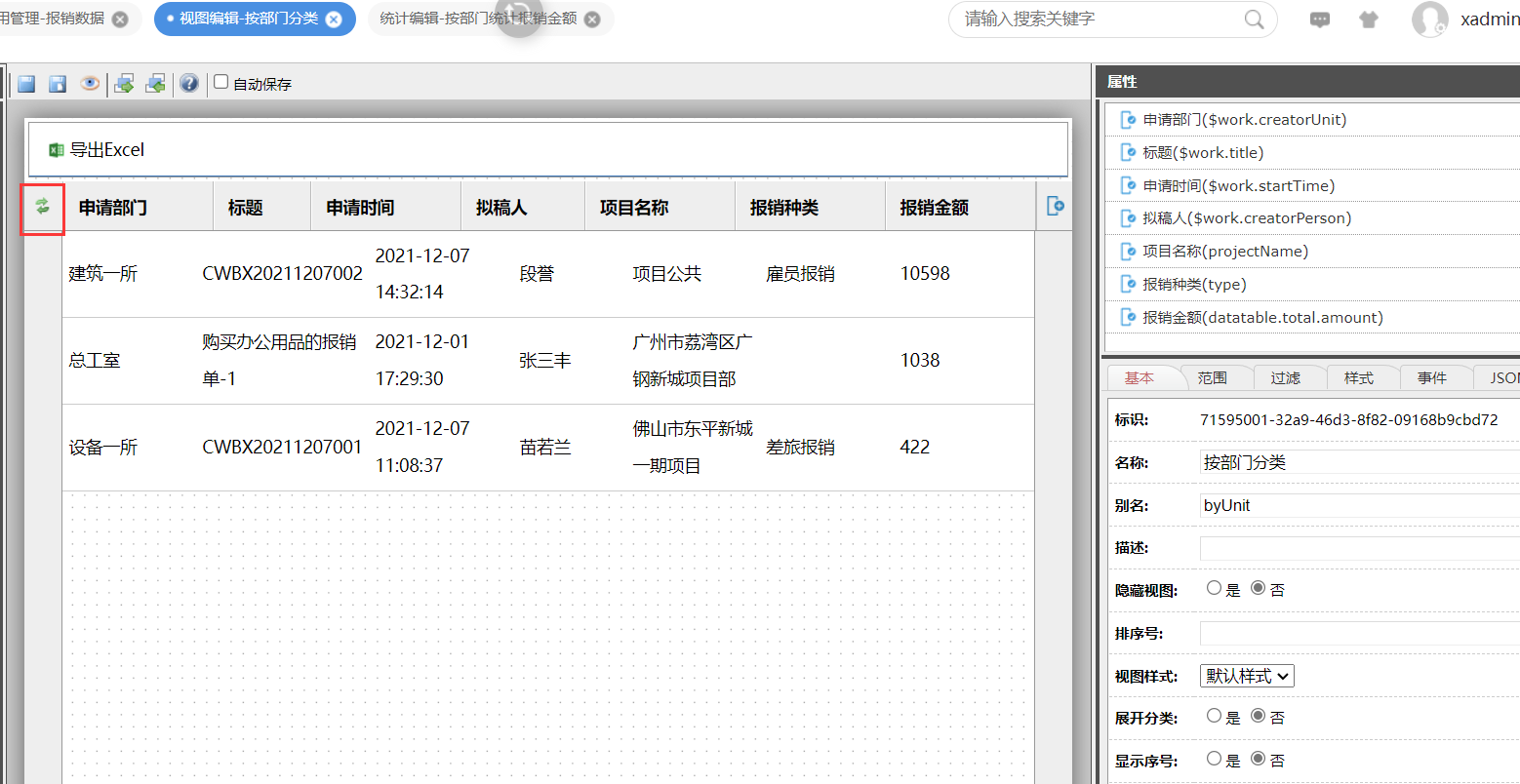Open the 样式 properties tab
1520x784 pixels.
click(1359, 377)
